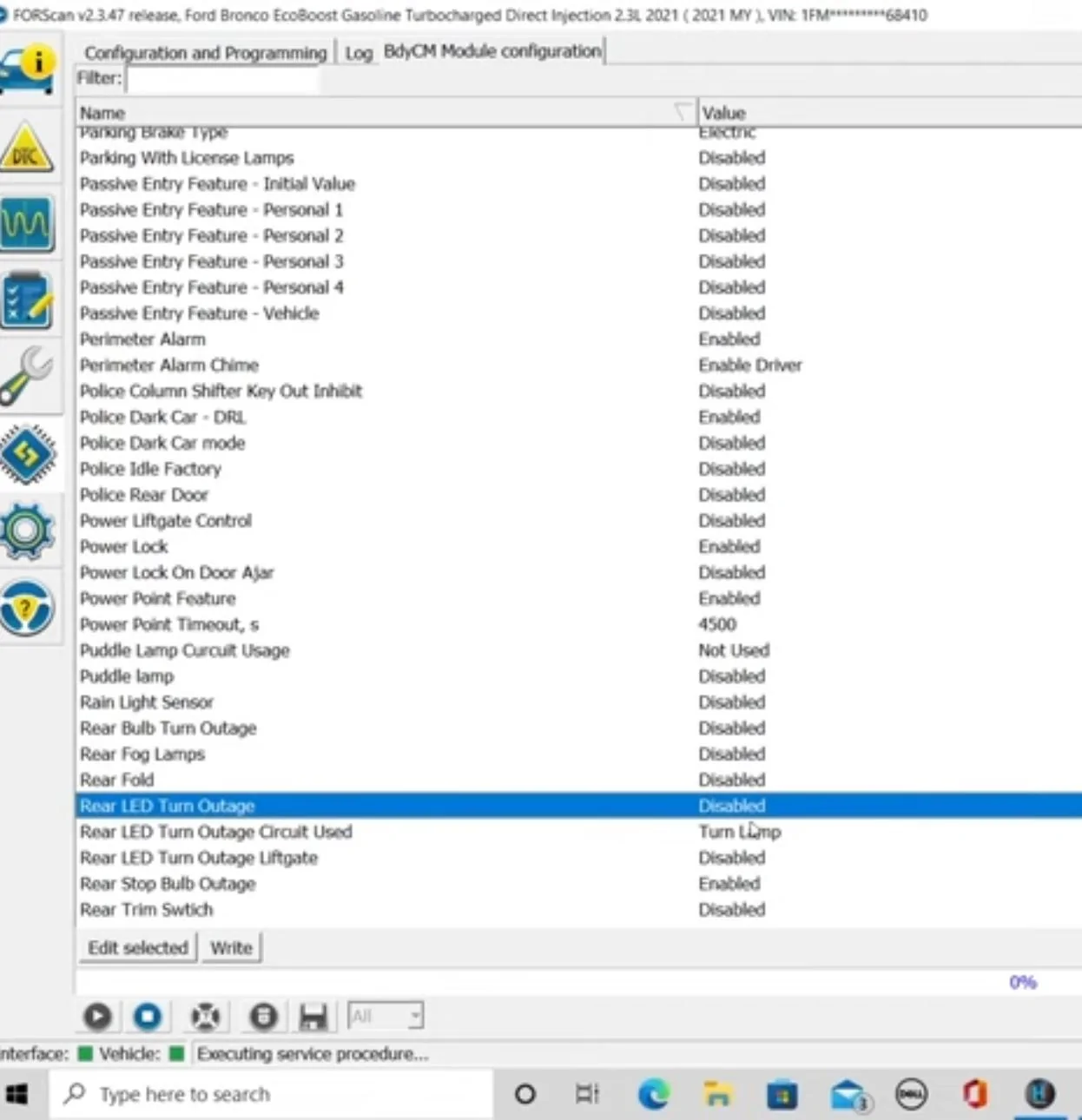
Task: Open the help steering wheel icon
Action: click(28, 607)
